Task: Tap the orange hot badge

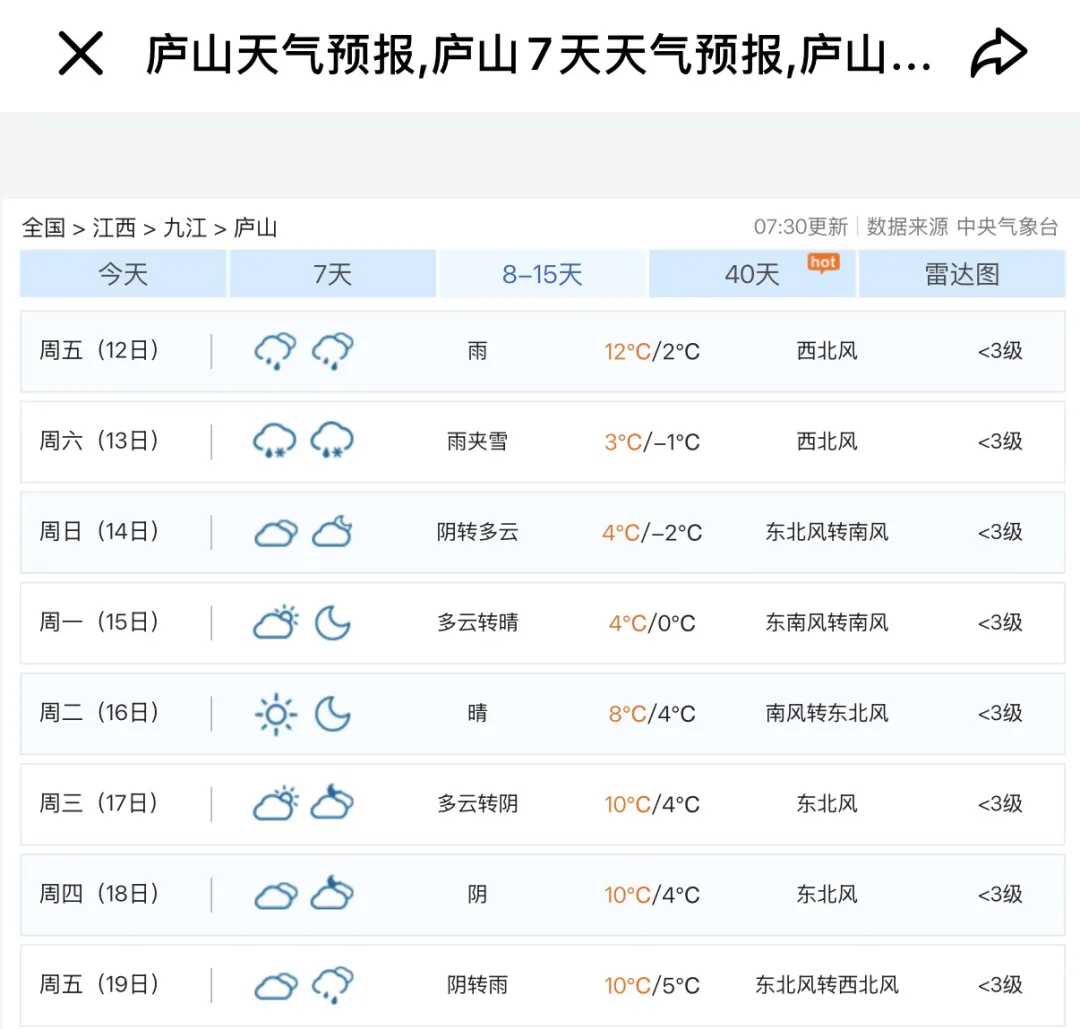Action: pos(823,262)
